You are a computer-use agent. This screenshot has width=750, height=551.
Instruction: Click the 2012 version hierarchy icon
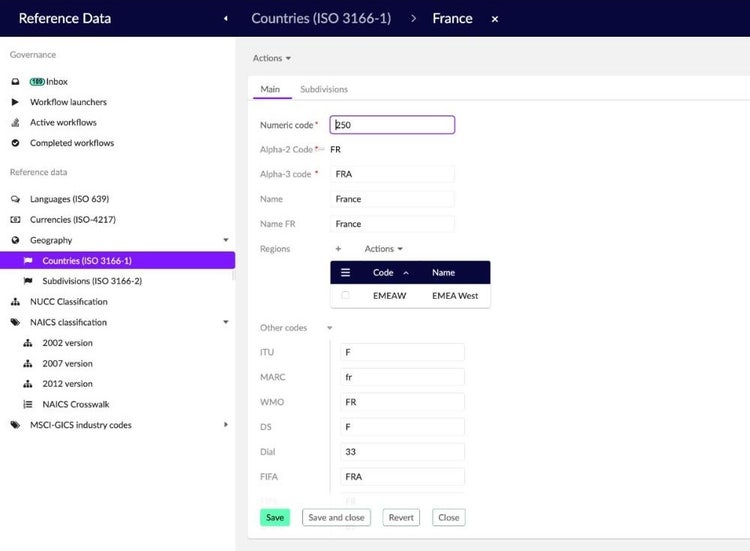click(x=28, y=384)
